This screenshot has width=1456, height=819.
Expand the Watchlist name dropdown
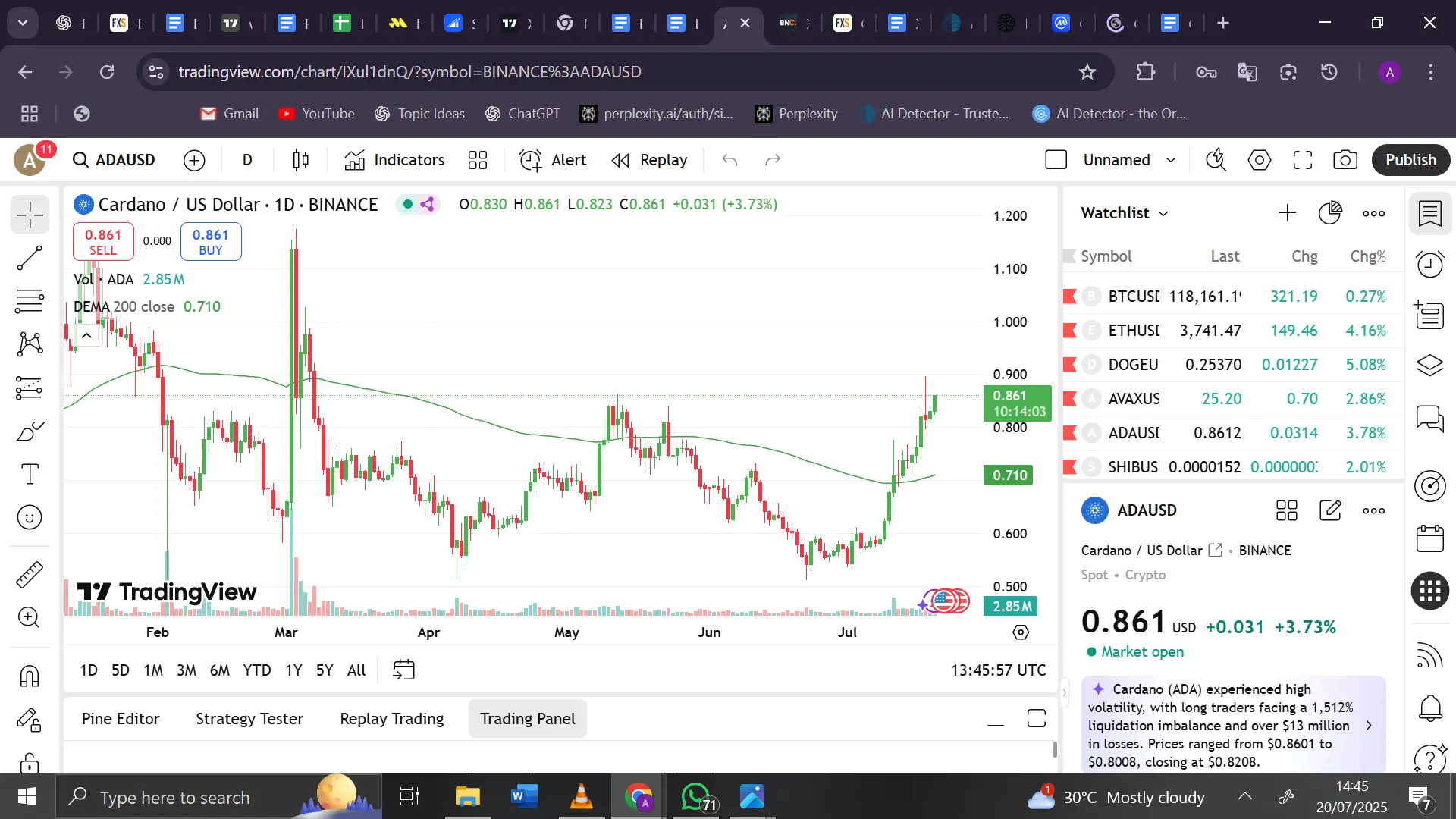1125,213
